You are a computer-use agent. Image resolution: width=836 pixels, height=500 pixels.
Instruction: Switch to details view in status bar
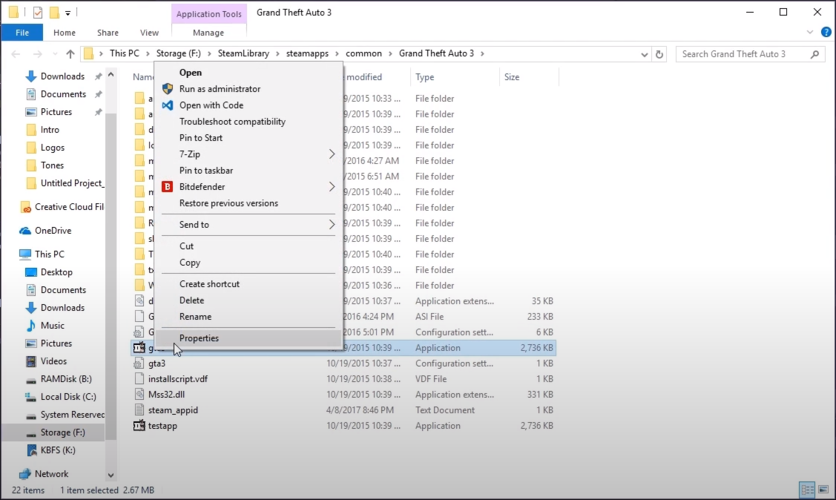807,490
